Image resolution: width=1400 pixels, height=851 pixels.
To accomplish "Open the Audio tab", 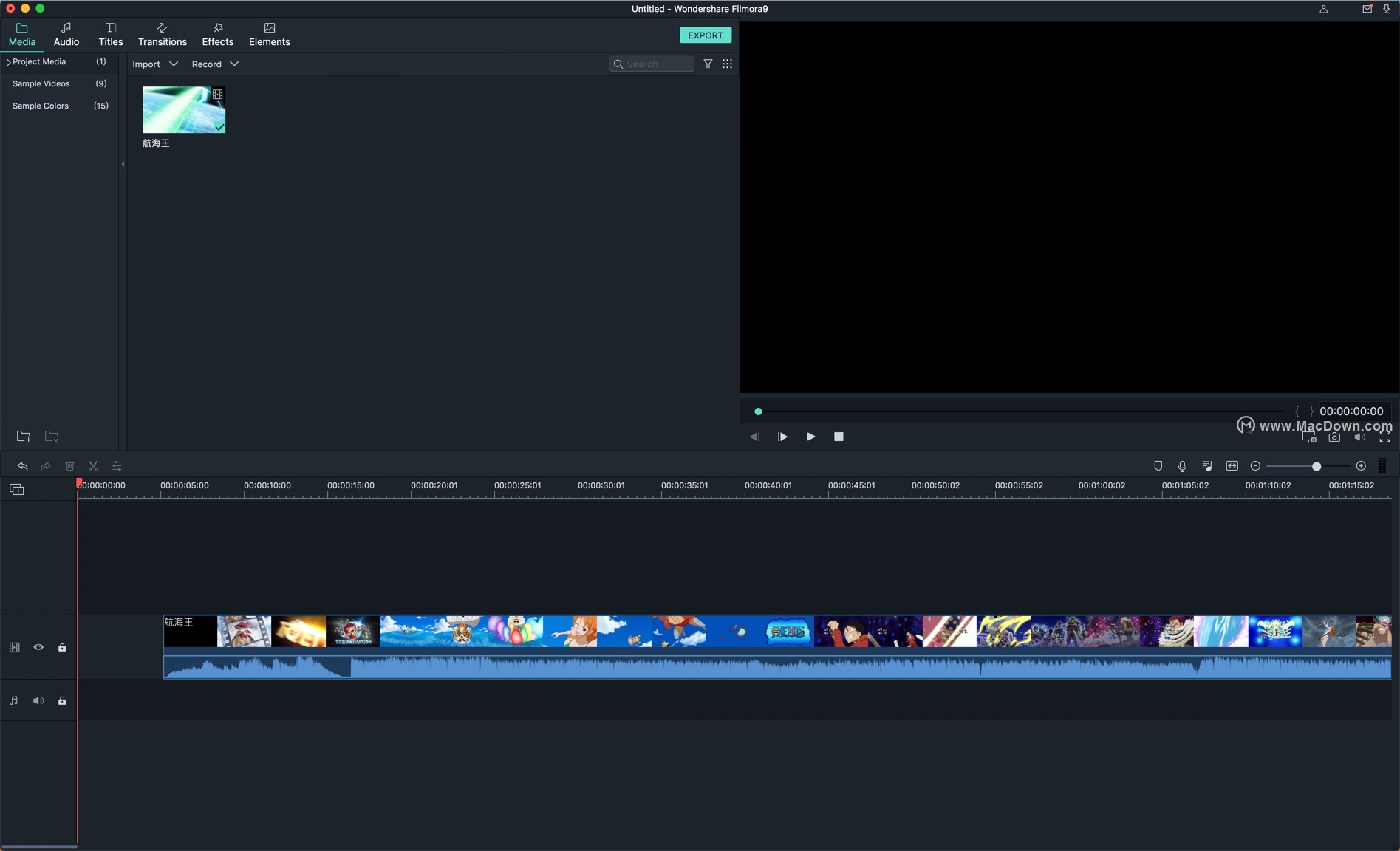I will pos(66,34).
